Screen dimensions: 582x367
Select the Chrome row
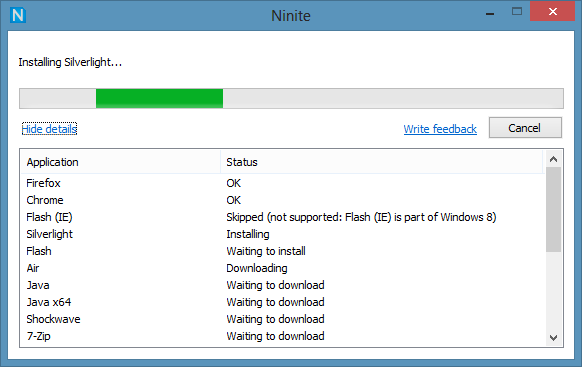[x=282, y=200]
